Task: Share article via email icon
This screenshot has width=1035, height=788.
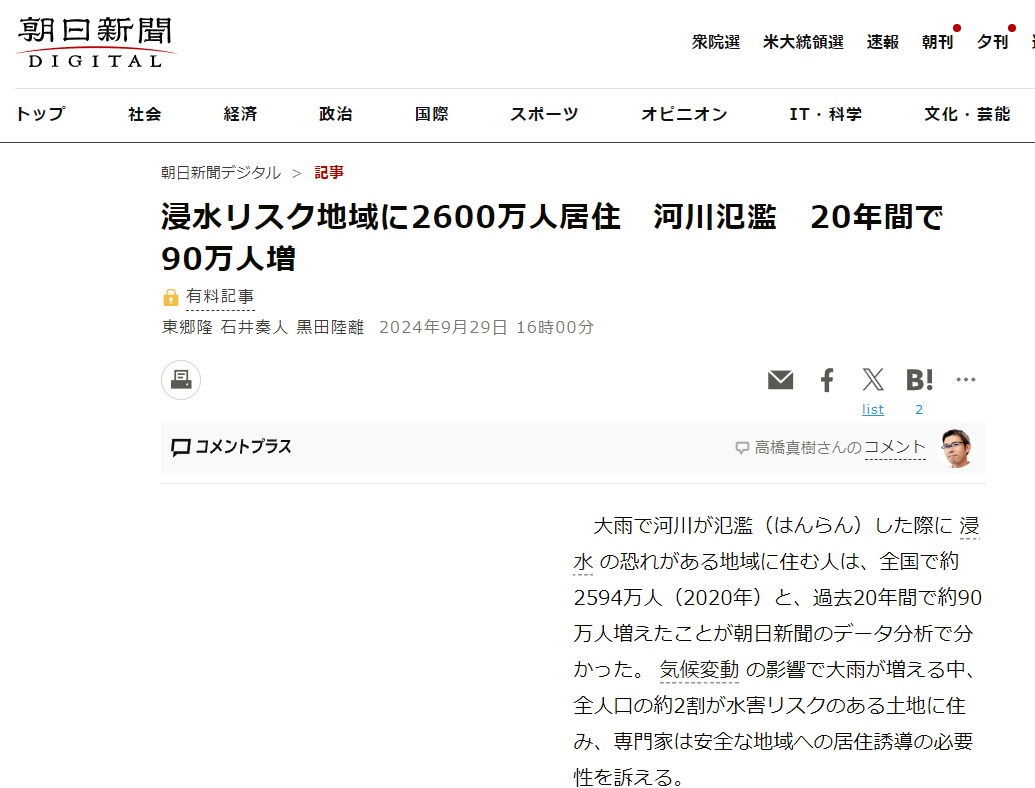Action: click(780, 380)
